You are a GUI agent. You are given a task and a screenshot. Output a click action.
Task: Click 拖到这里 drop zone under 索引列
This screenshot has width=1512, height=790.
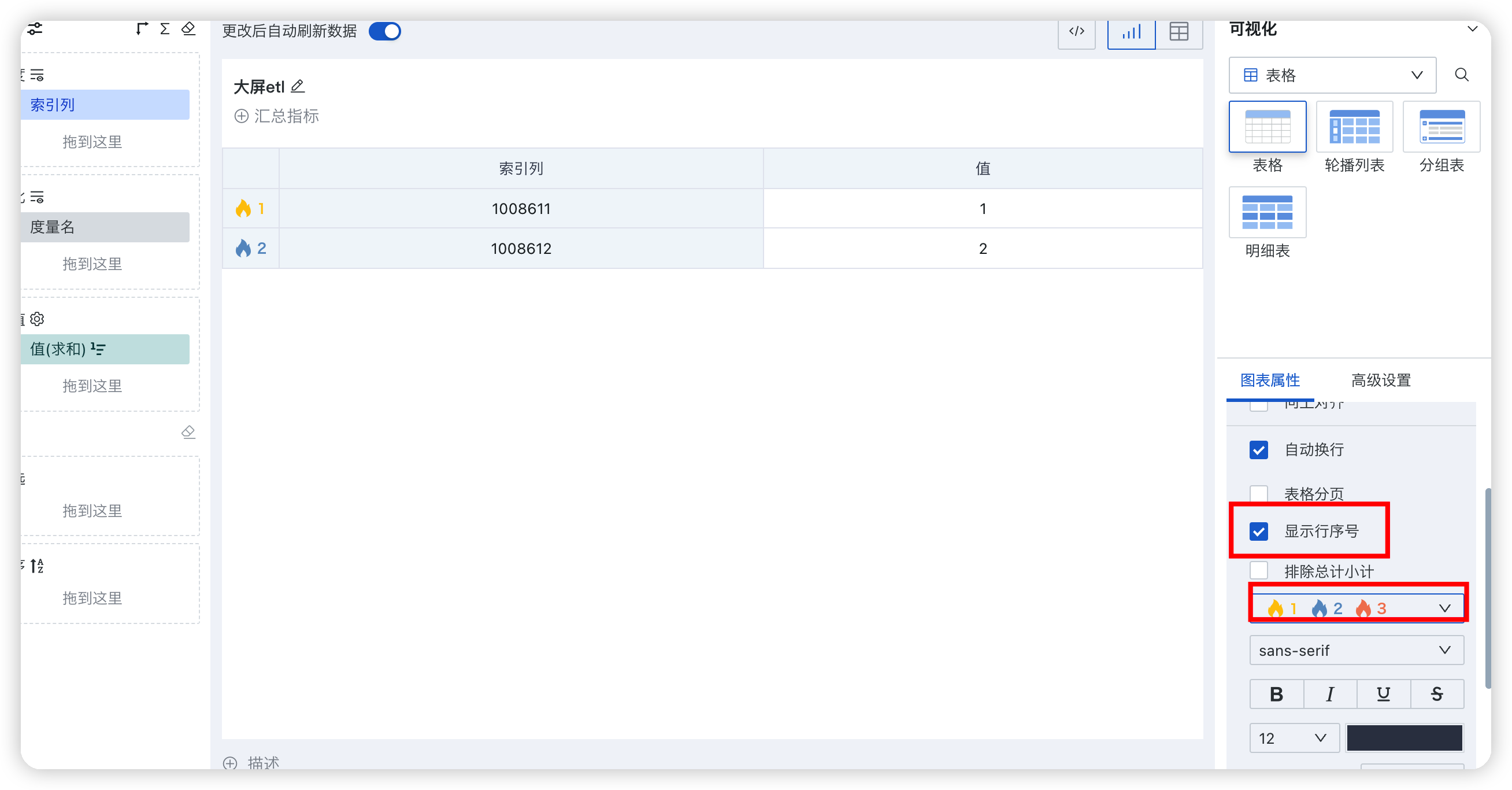click(92, 142)
